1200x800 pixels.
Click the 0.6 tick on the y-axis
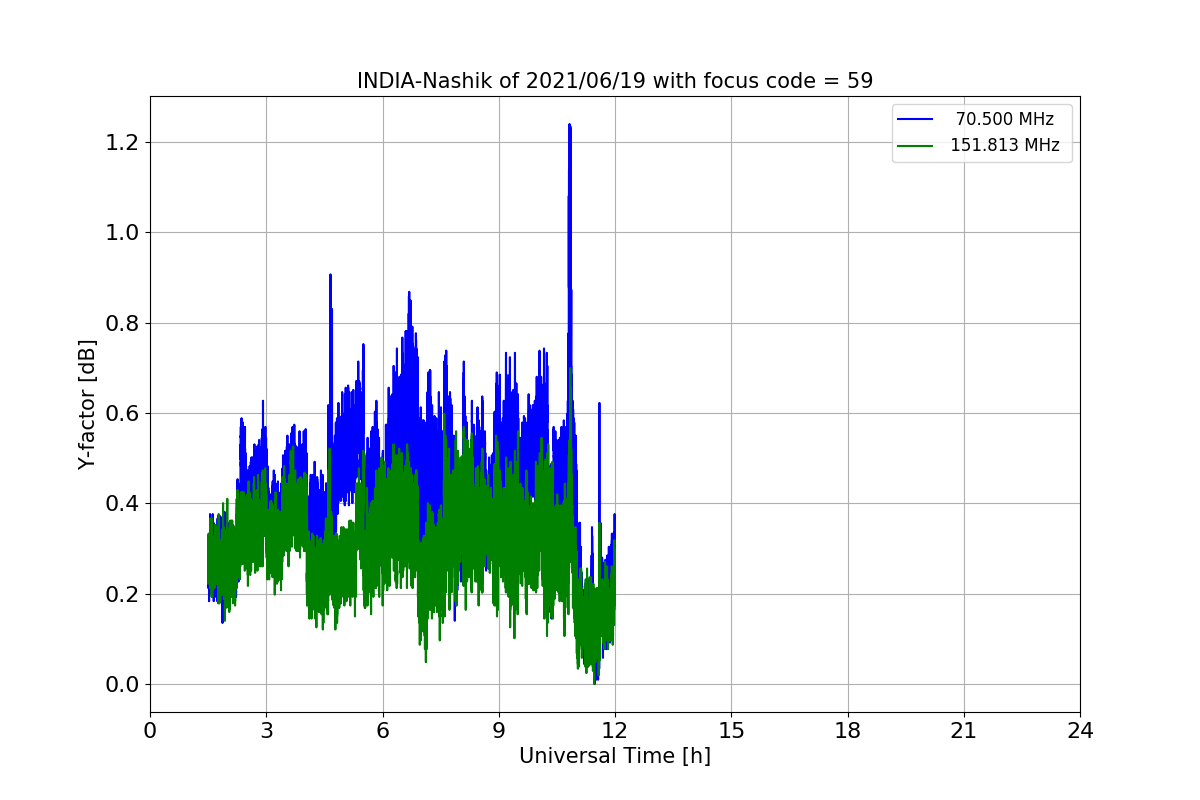coord(121,413)
